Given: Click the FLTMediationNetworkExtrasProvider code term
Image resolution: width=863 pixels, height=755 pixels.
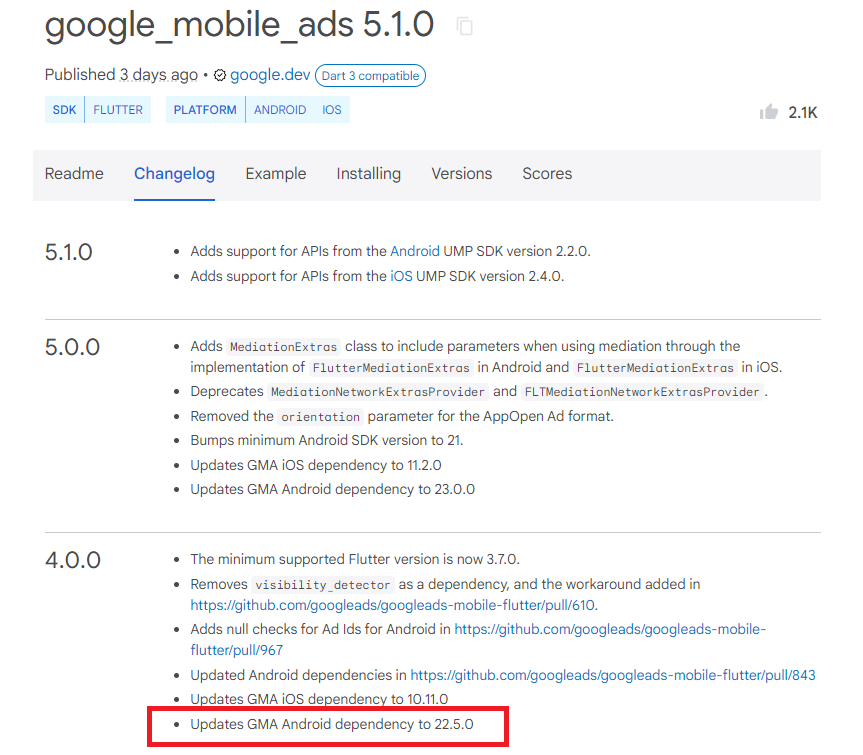Looking at the screenshot, I should [x=642, y=392].
